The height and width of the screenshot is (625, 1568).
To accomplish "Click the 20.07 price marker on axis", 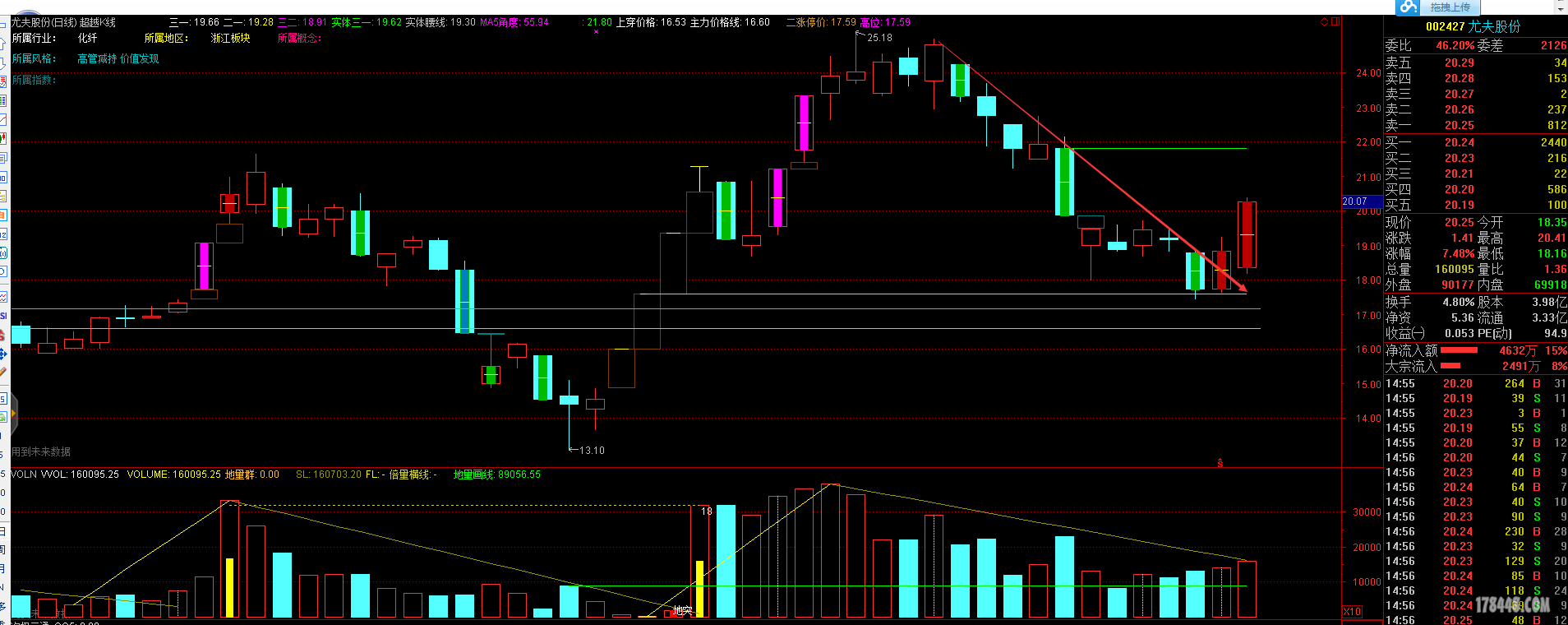I will 1355,201.
